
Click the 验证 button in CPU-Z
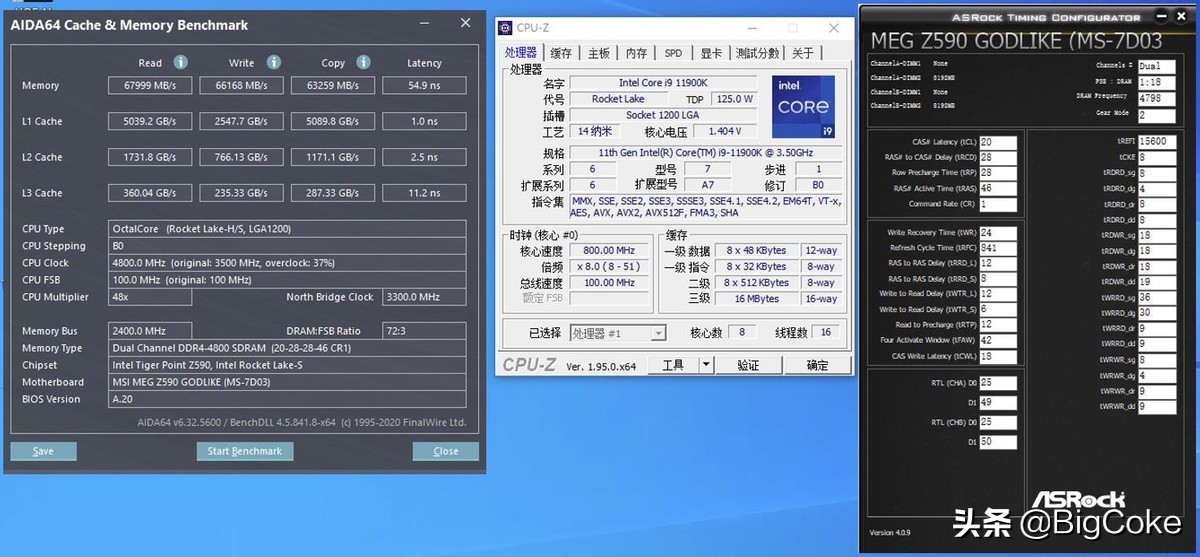click(748, 365)
